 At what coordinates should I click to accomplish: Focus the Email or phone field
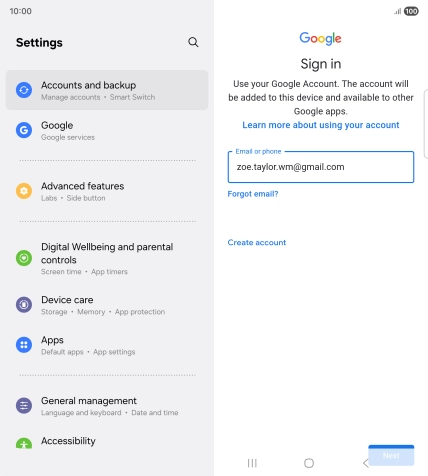point(321,167)
